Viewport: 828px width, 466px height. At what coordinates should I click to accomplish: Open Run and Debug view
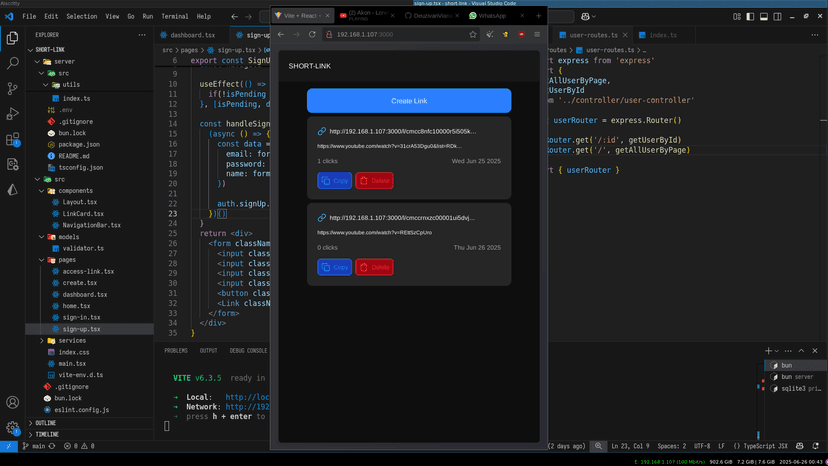coord(12,114)
